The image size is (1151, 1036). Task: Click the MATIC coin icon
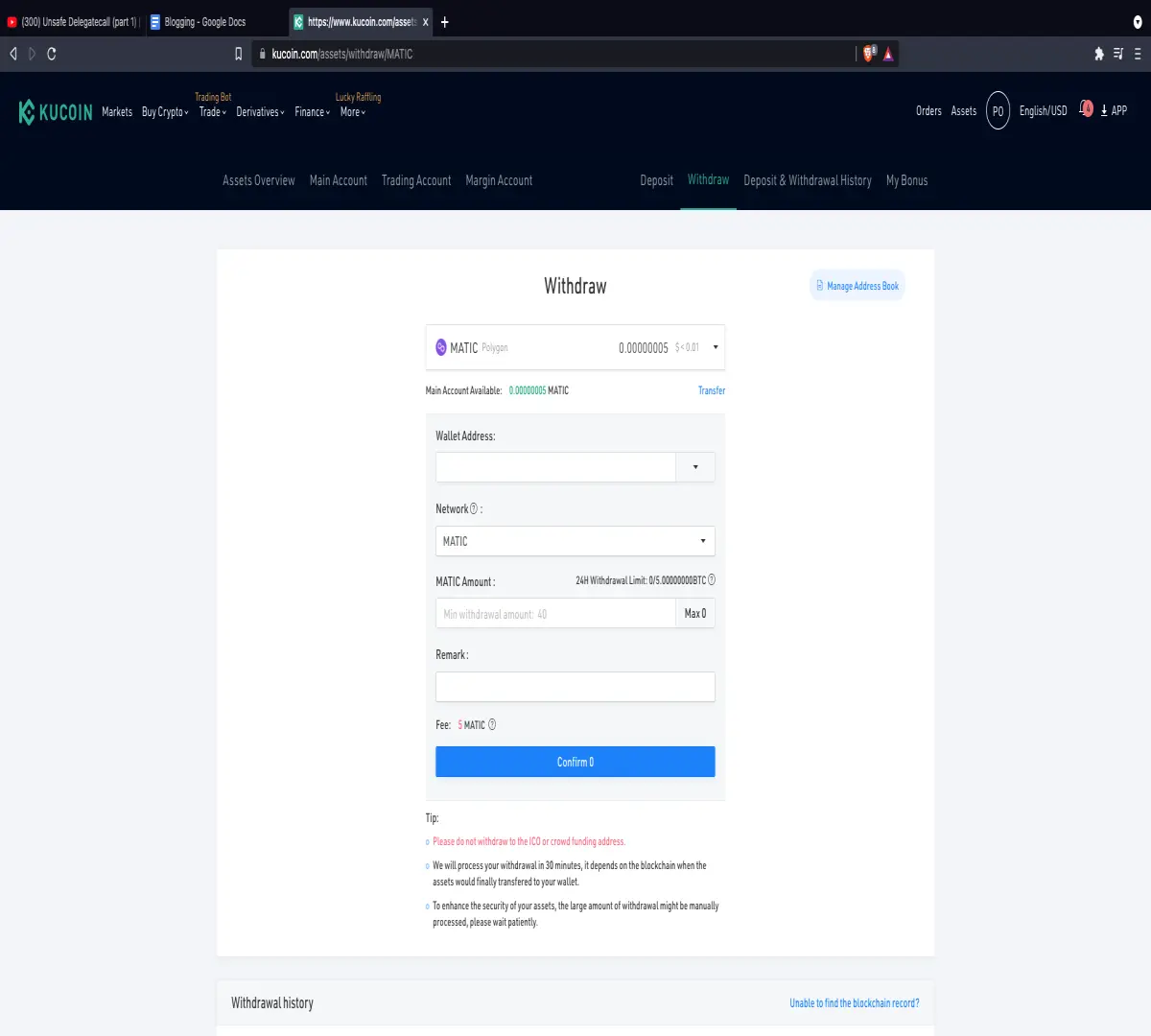441,347
